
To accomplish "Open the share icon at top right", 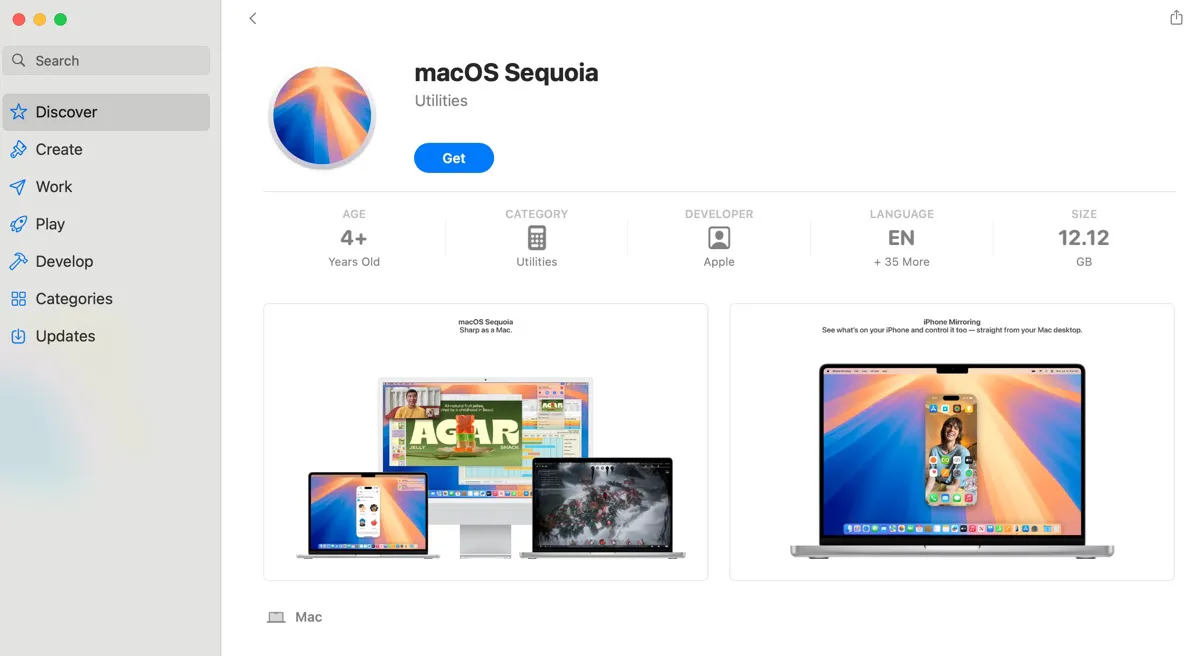I will coord(1176,18).
